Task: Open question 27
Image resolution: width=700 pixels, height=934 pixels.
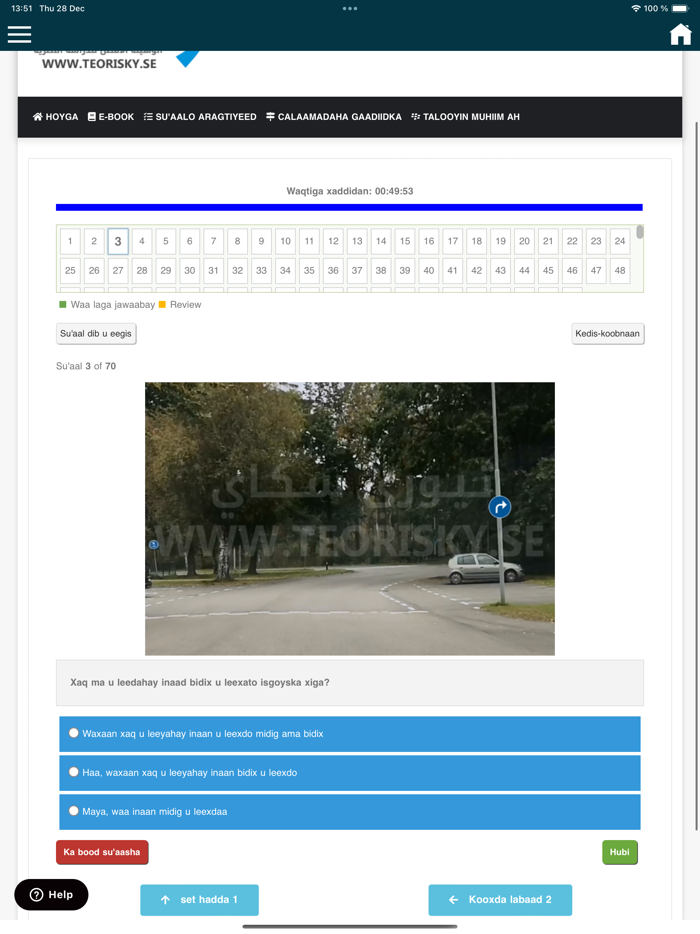Action: tap(118, 270)
